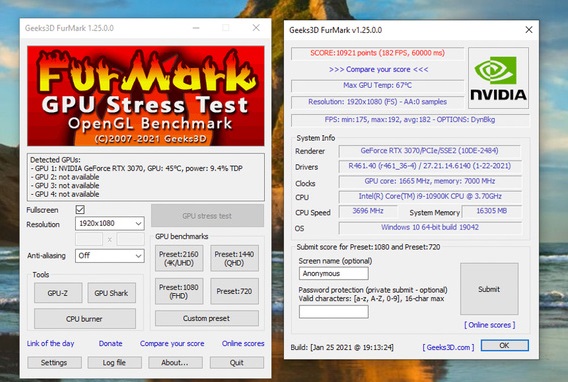Click the GPU stress test button
The height and width of the screenshot is (382, 568).
click(207, 216)
